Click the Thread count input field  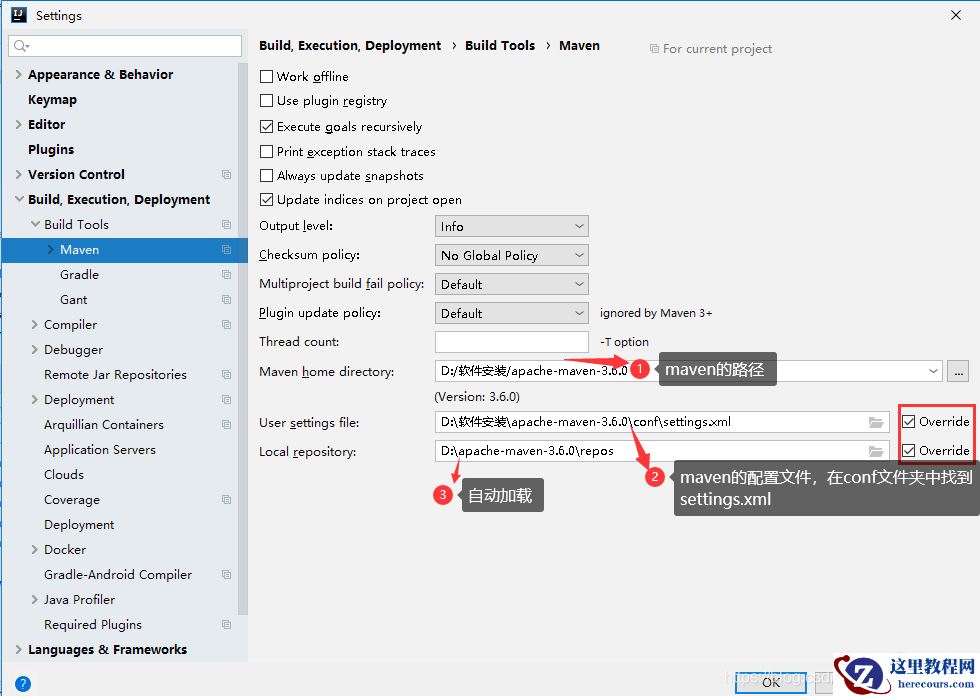(x=511, y=342)
